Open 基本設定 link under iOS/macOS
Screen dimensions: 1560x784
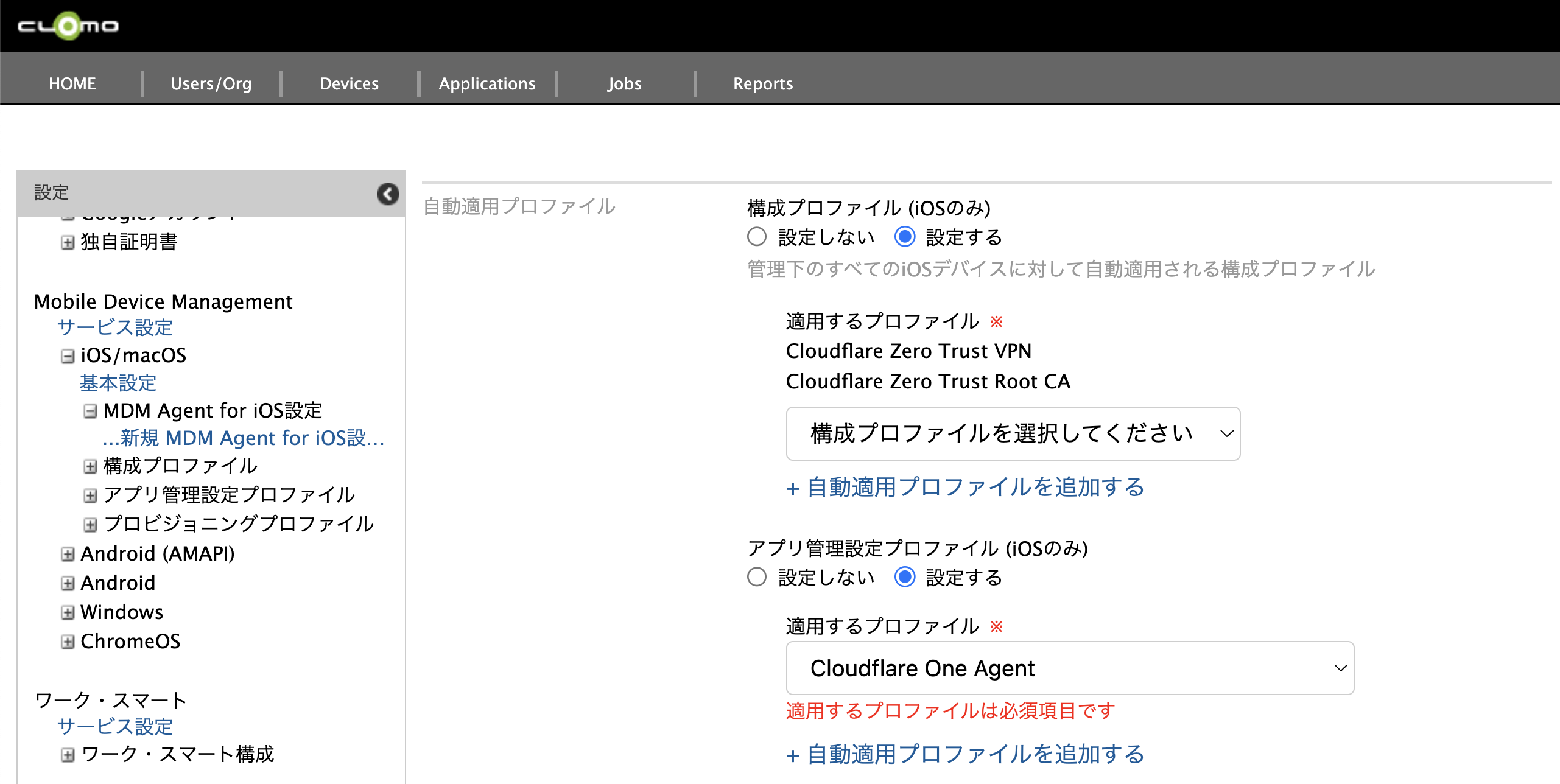118,383
